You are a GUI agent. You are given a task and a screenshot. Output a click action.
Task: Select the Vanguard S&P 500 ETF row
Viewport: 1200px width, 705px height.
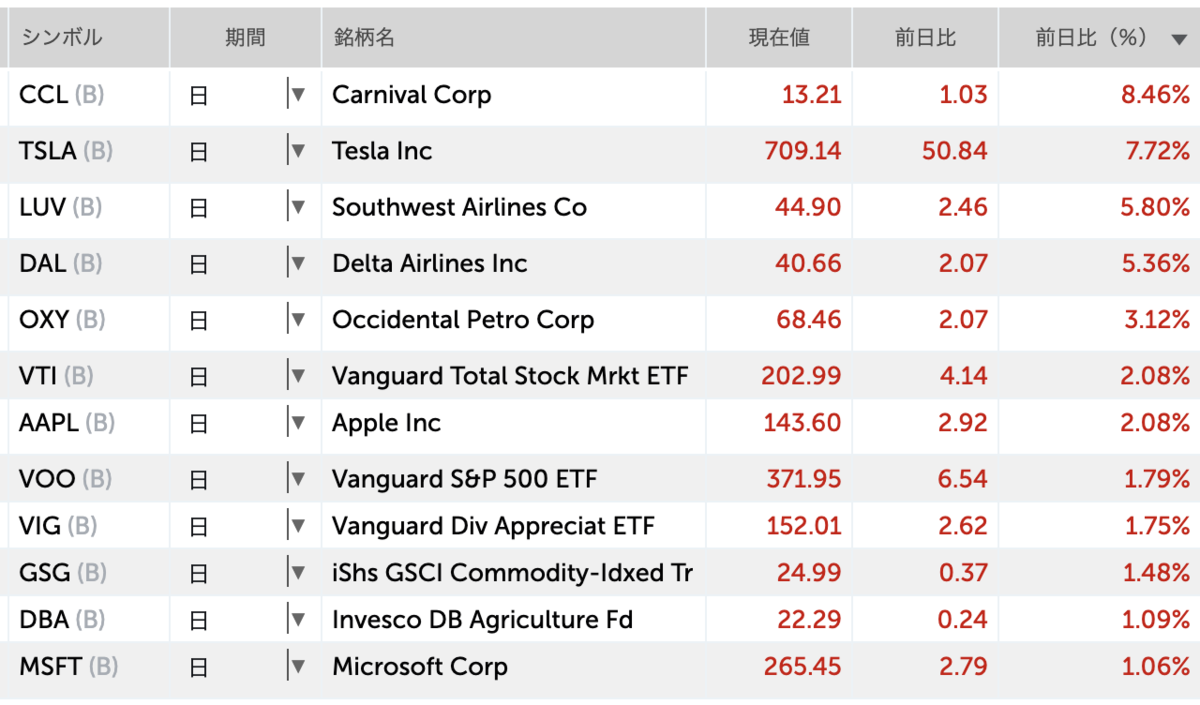(600, 478)
